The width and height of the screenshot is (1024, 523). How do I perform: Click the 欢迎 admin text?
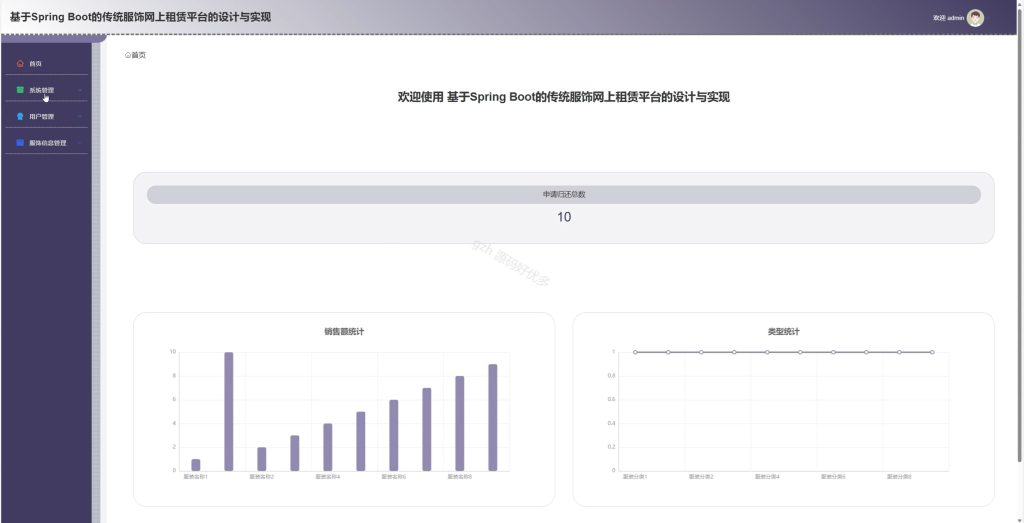click(948, 18)
